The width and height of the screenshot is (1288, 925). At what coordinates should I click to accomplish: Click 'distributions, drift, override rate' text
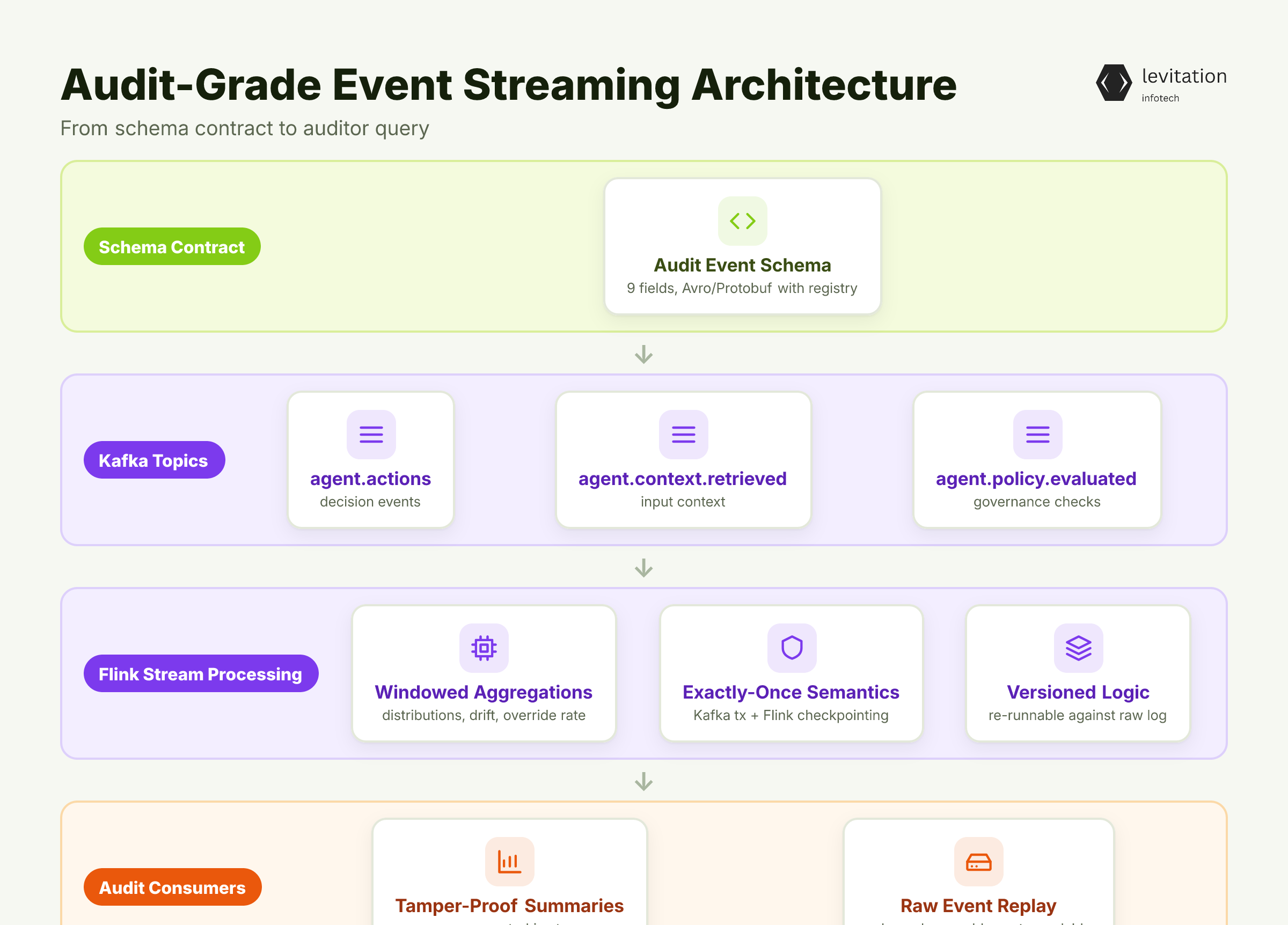[484, 715]
